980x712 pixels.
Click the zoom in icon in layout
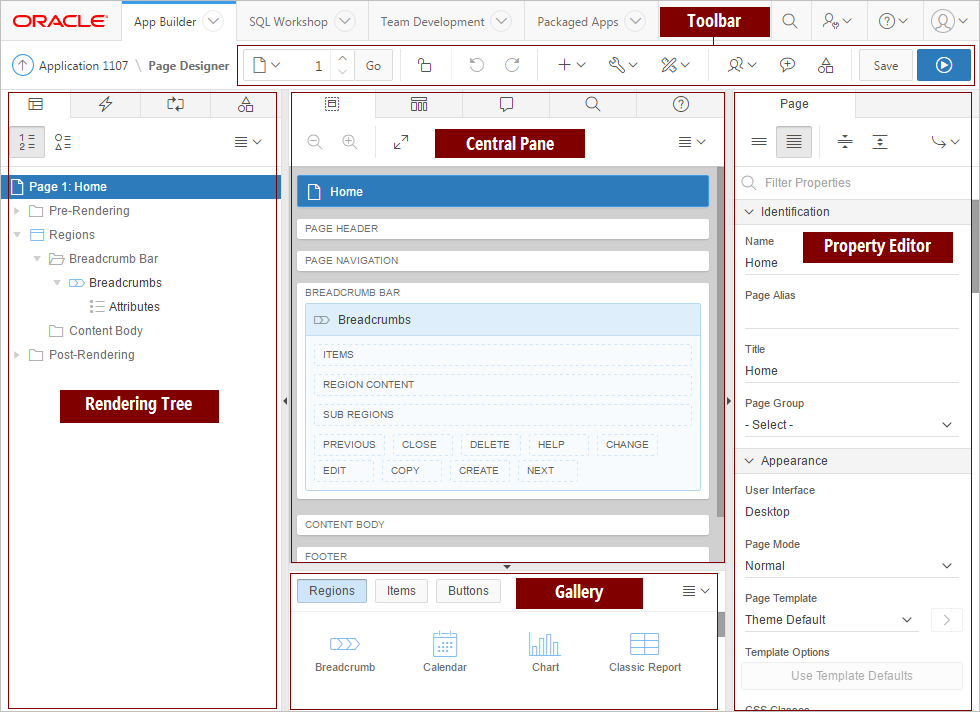pyautogui.click(x=350, y=142)
